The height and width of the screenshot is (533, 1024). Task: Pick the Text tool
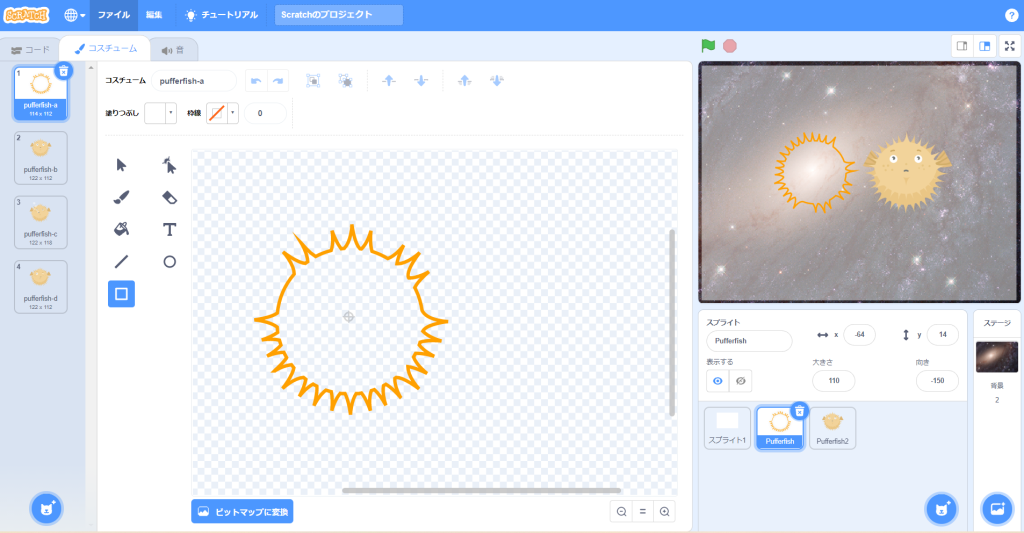[170, 229]
